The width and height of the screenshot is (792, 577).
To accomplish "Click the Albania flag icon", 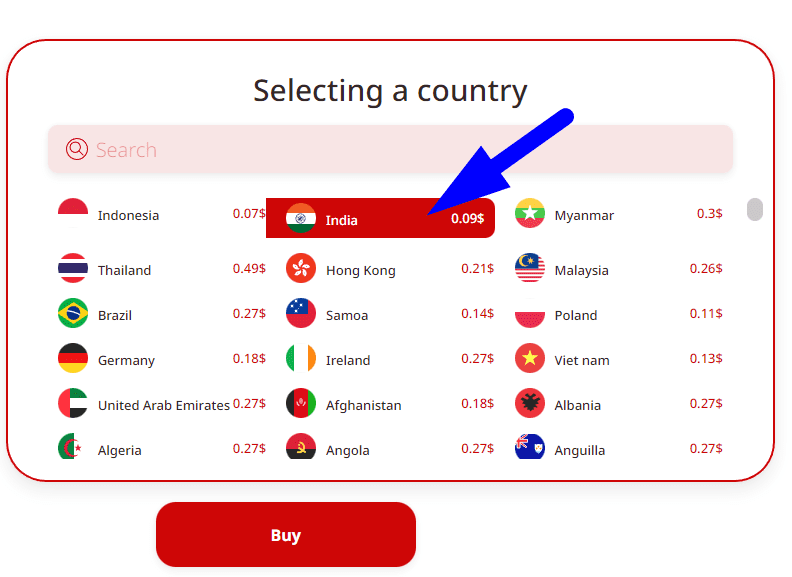I will 530,404.
